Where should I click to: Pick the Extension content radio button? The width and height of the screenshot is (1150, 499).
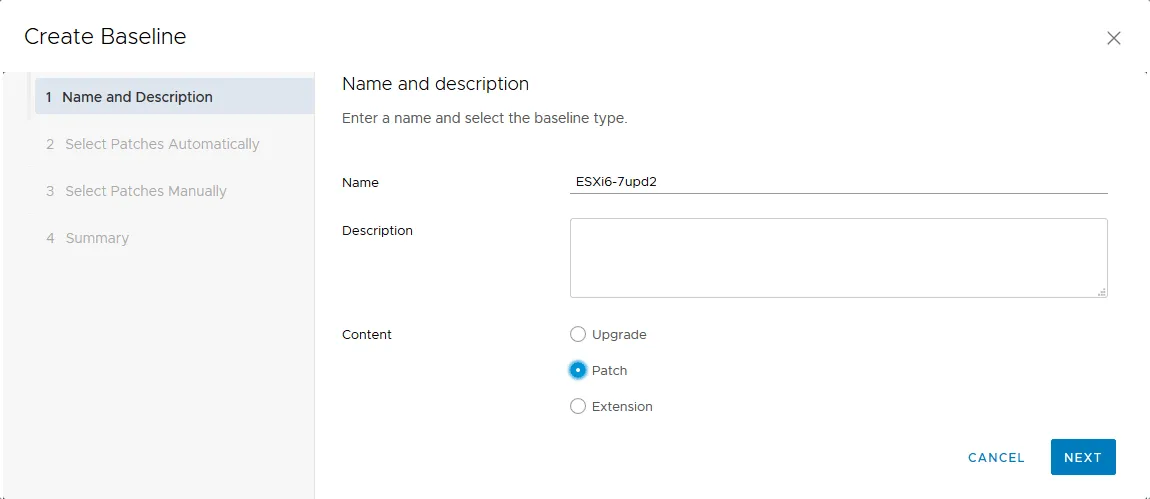(578, 406)
